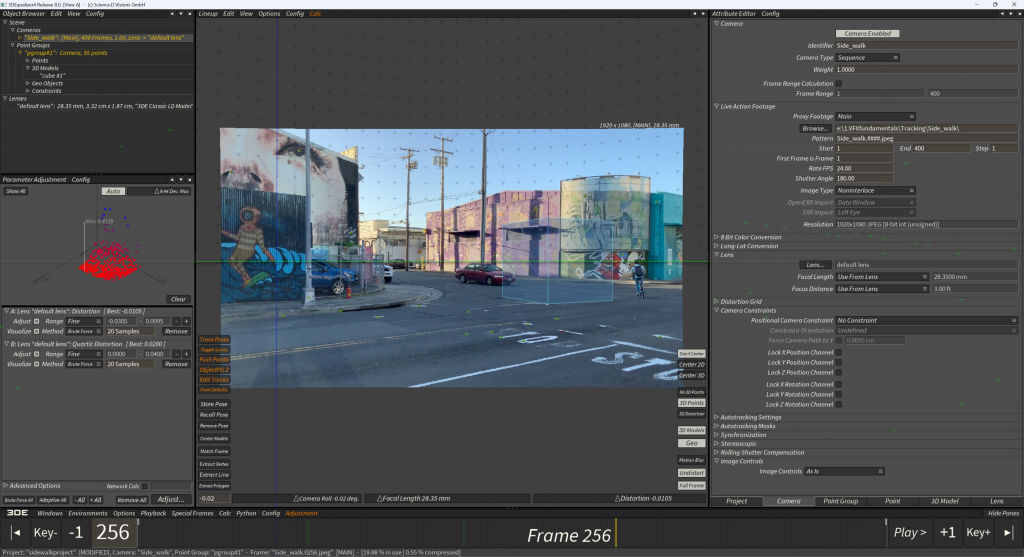
Task: Open Proxy Footage Main dropdown
Action: 875,116
